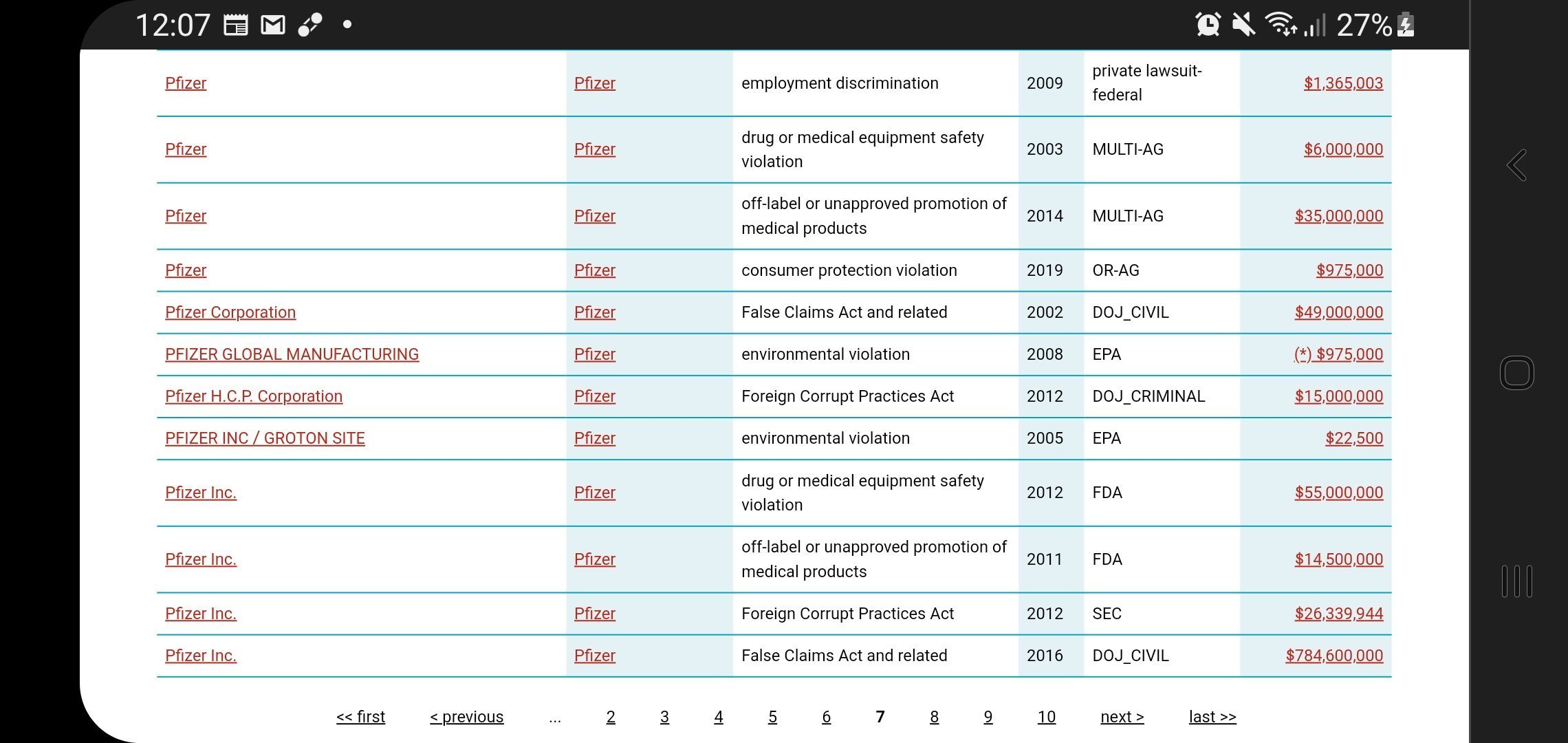Tap the calendar notification icon in status bar
Viewport: 1568px width, 743px height.
236,25
